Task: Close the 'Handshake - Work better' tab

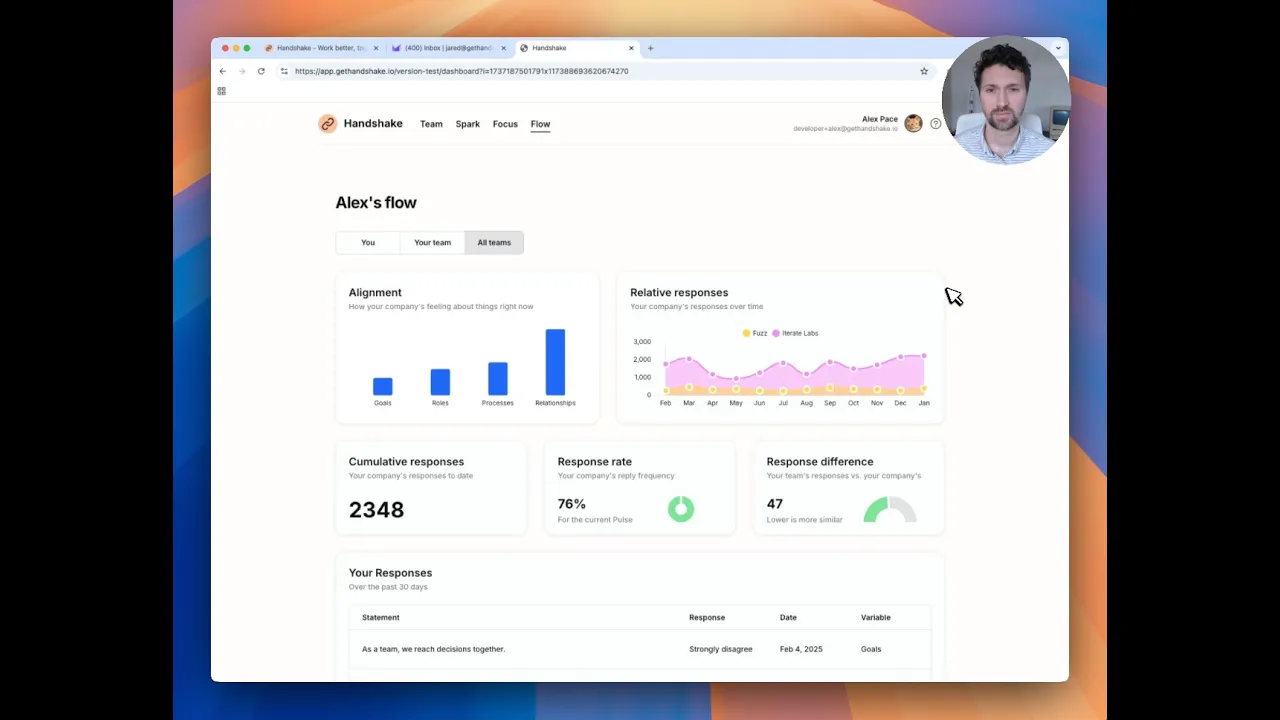Action: point(376,48)
